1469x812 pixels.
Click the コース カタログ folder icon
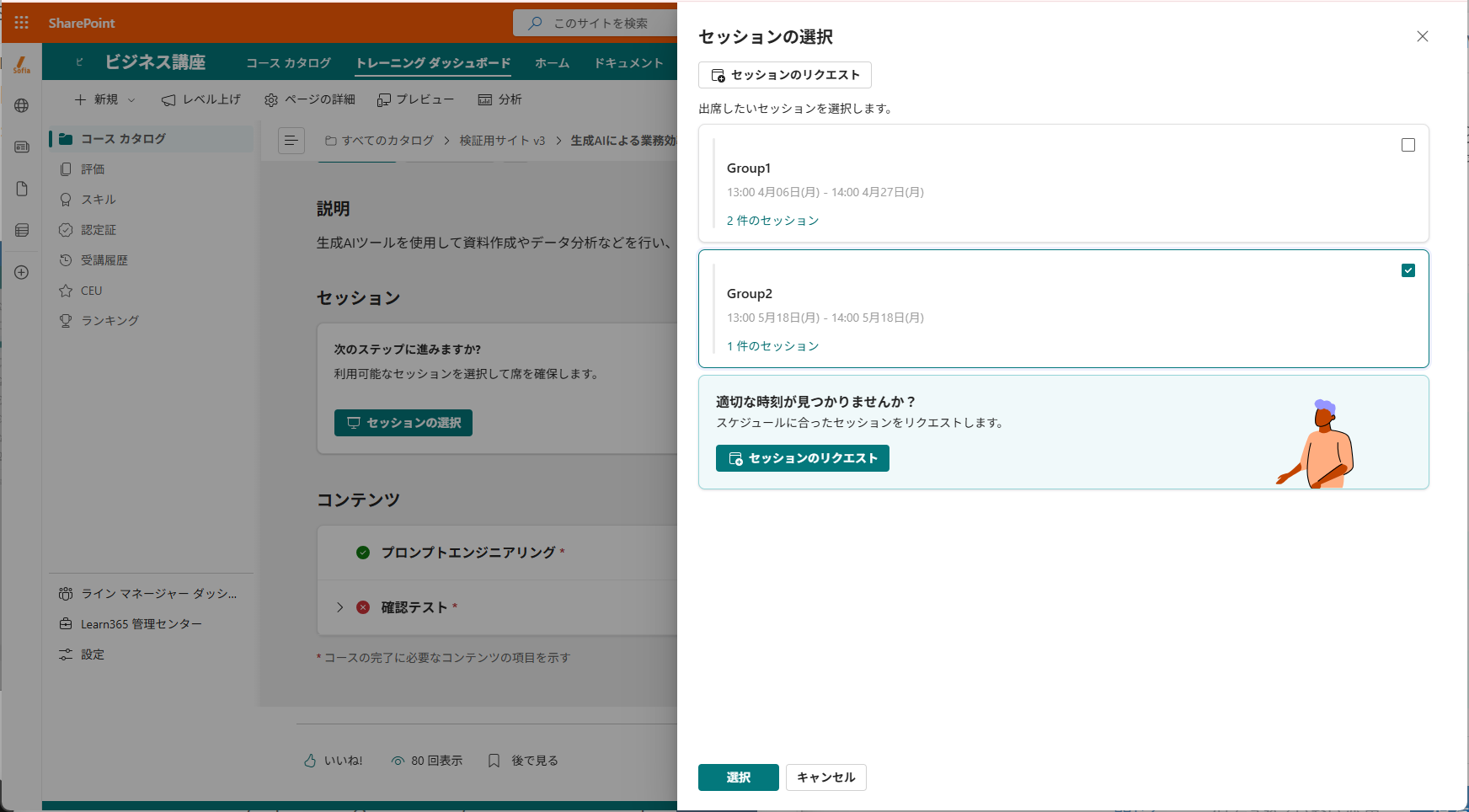point(66,139)
